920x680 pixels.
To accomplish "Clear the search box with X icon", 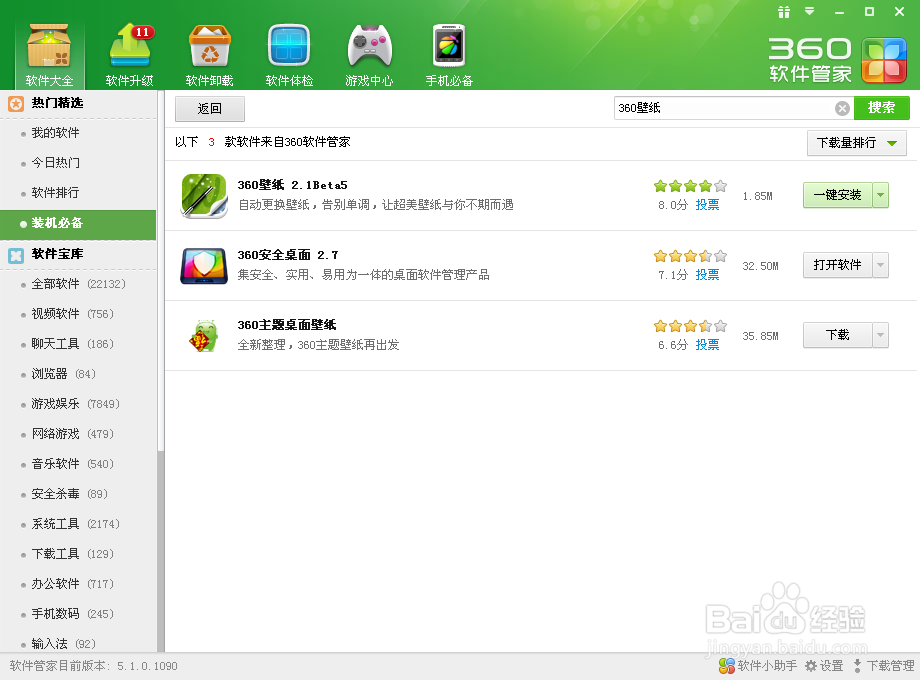I will pyautogui.click(x=842, y=109).
